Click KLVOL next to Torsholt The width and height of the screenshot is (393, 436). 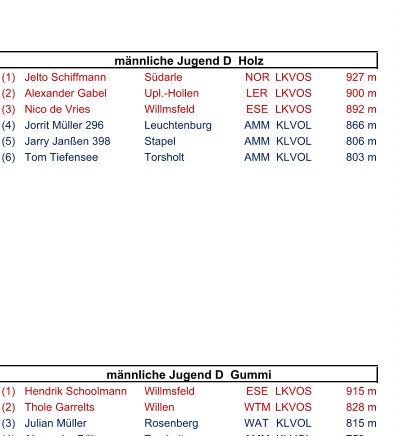[294, 157]
